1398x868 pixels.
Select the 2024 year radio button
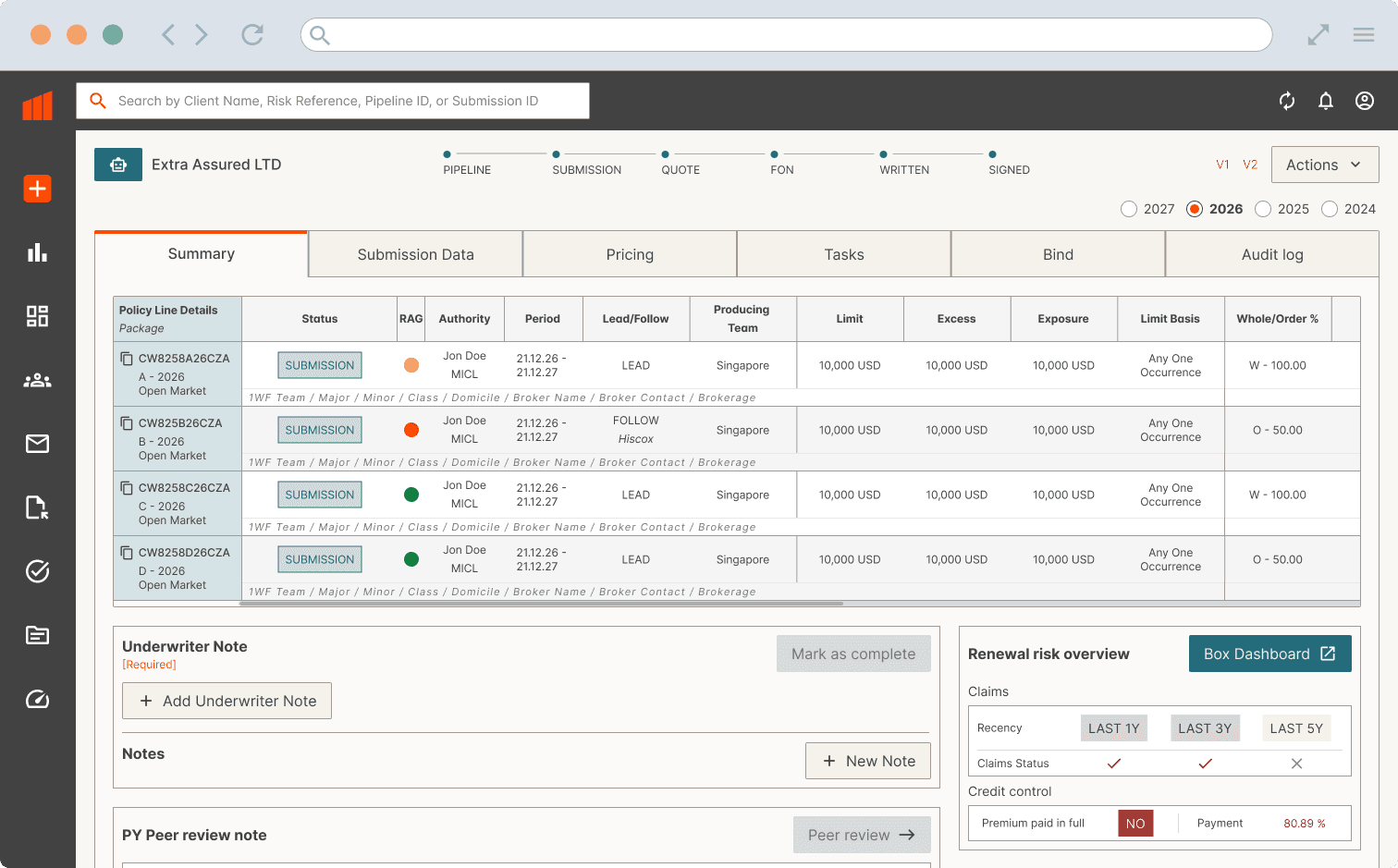coord(1330,209)
